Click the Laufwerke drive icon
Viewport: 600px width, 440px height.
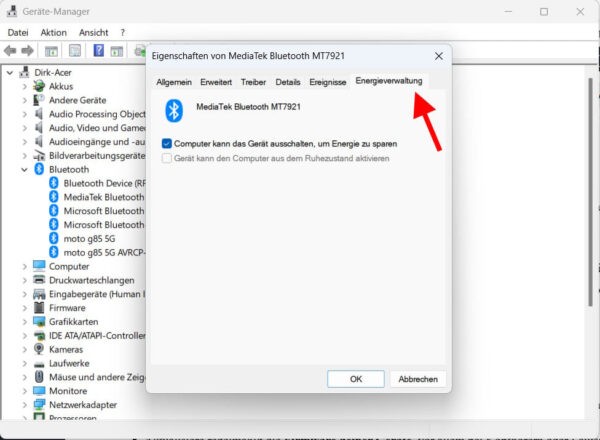[39, 364]
